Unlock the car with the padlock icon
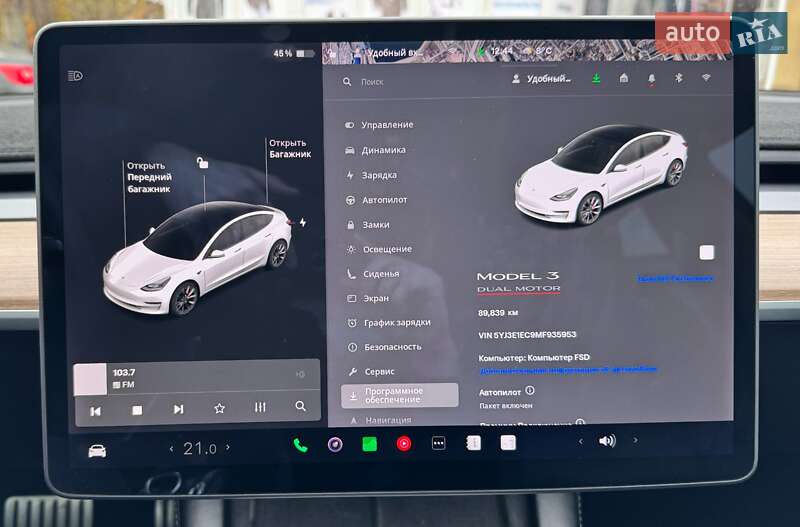This screenshot has width=800, height=527. coord(203,163)
